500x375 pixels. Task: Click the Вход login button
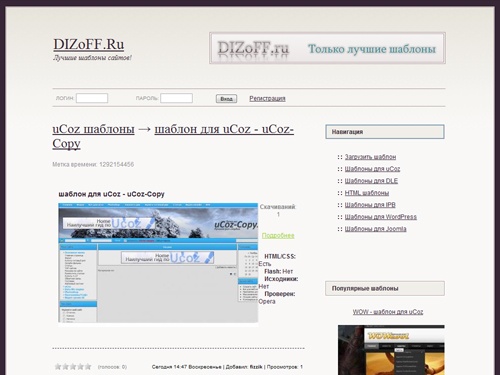[226, 99]
